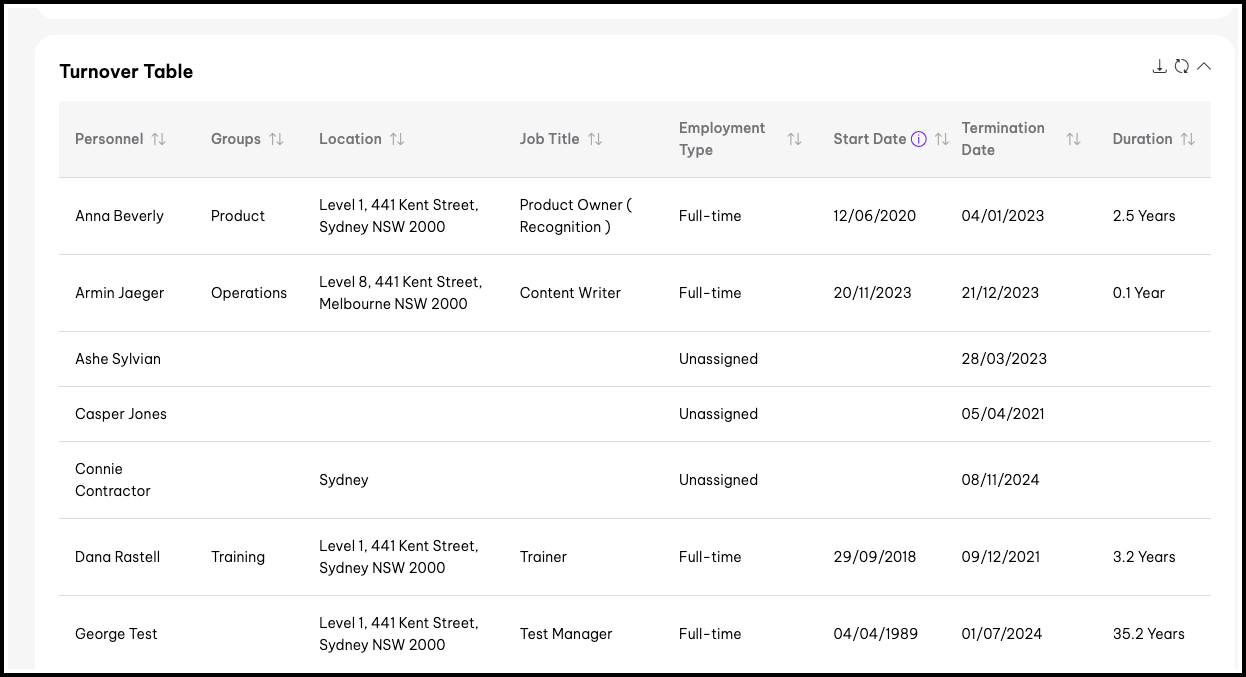Viewport: 1246px width, 677px height.
Task: Sort table by Personnel column
Action: (x=158, y=139)
